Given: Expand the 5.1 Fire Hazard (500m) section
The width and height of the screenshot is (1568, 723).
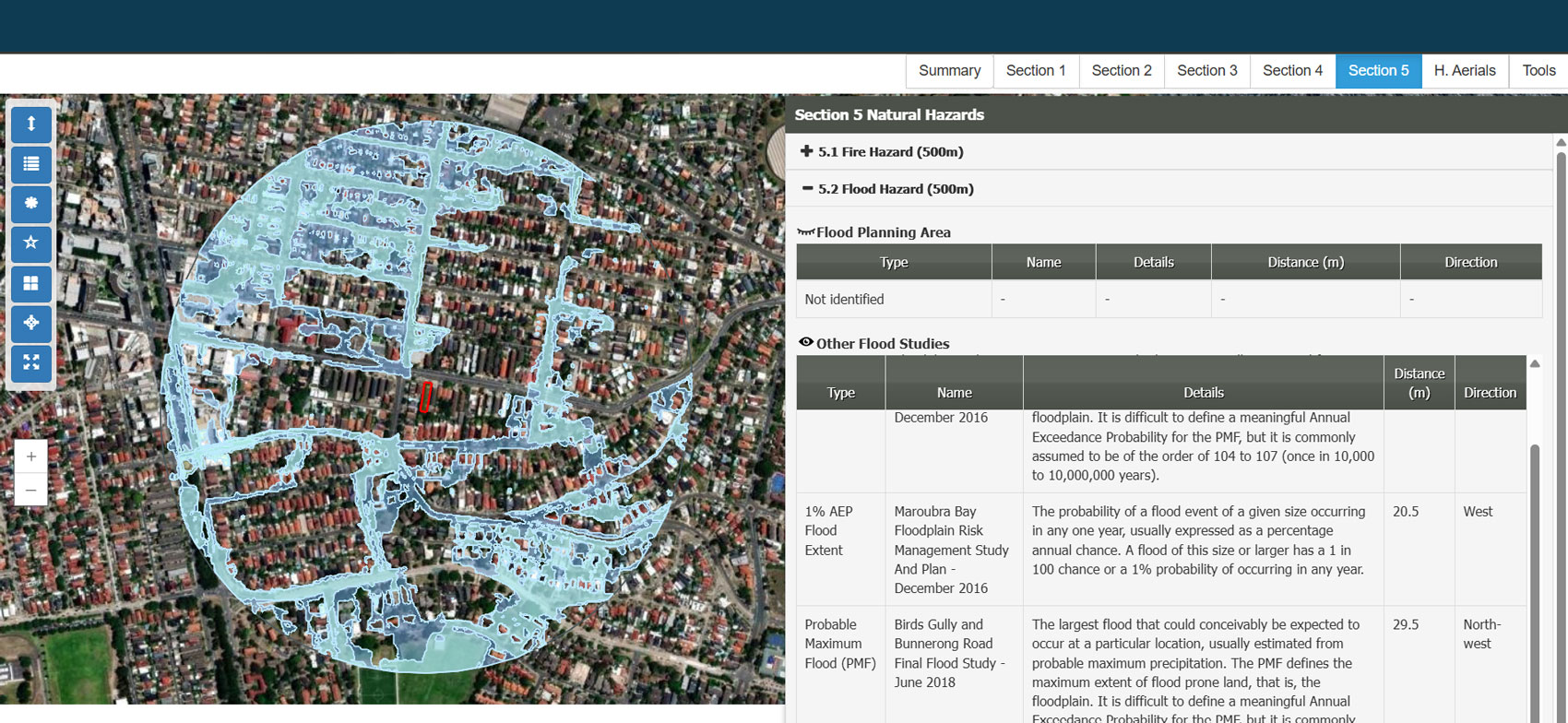Looking at the screenshot, I should pyautogui.click(x=883, y=151).
